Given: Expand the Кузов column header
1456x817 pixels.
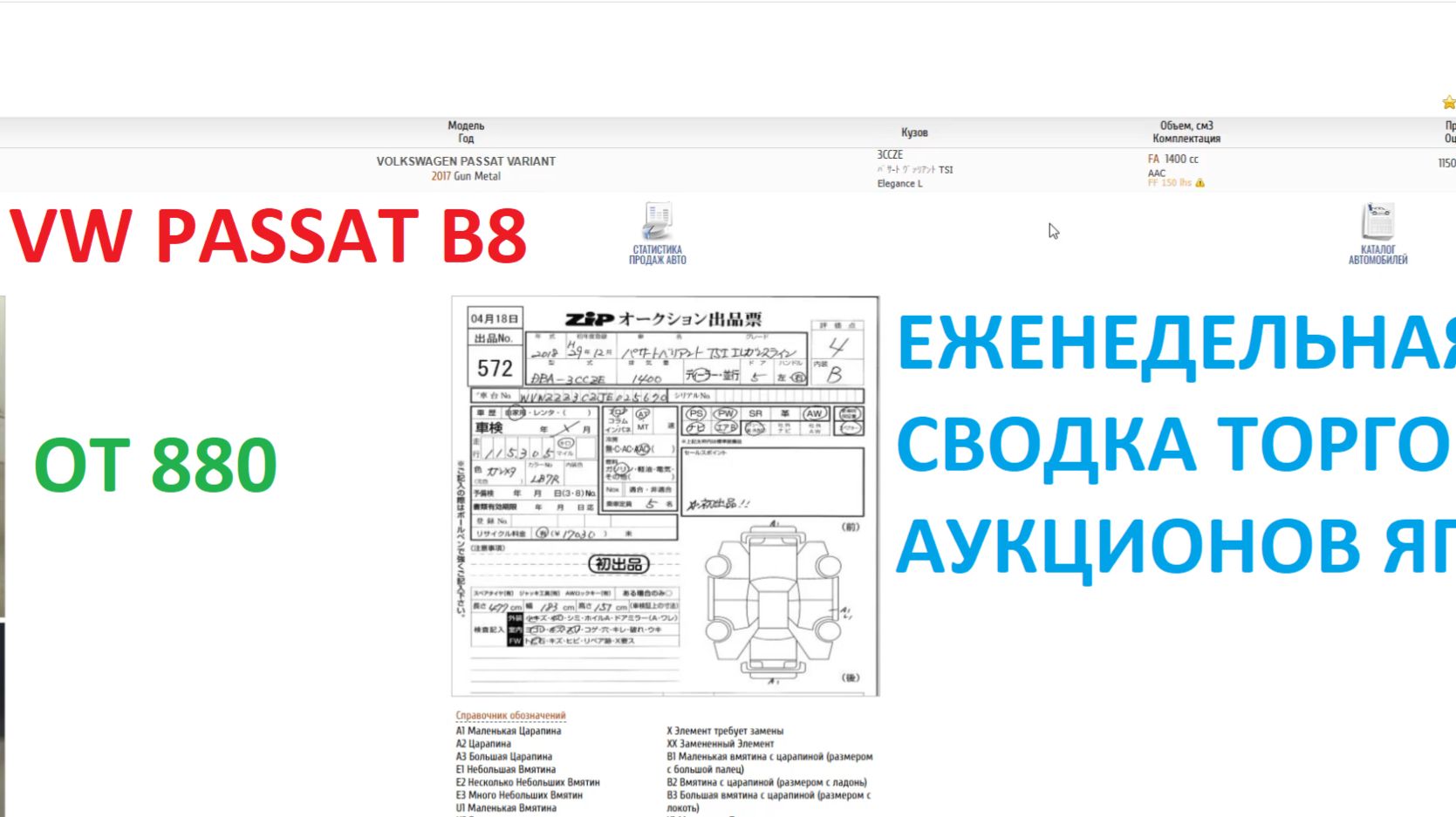Looking at the screenshot, I should [914, 132].
